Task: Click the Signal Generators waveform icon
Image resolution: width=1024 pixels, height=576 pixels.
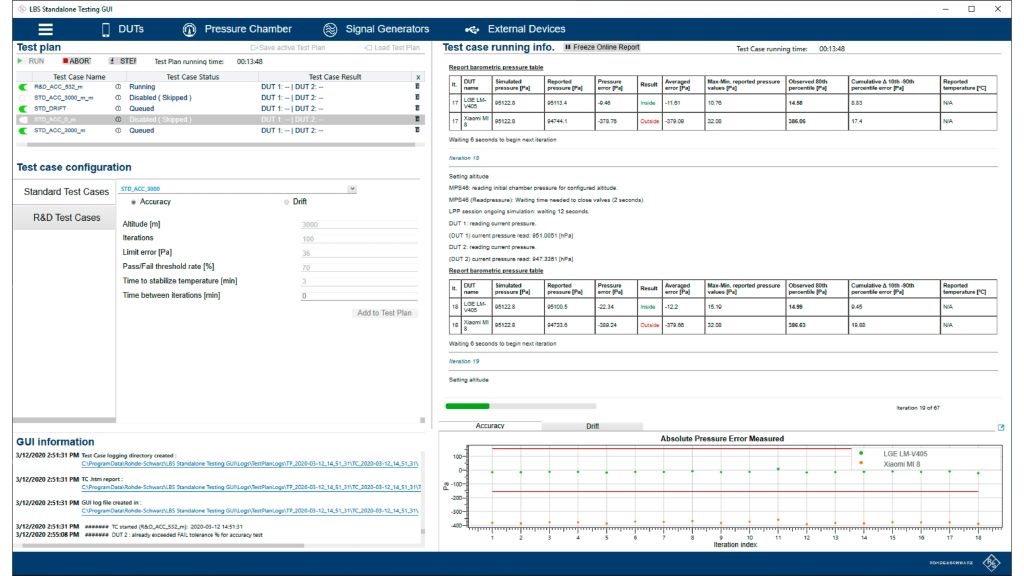Action: pos(330,30)
